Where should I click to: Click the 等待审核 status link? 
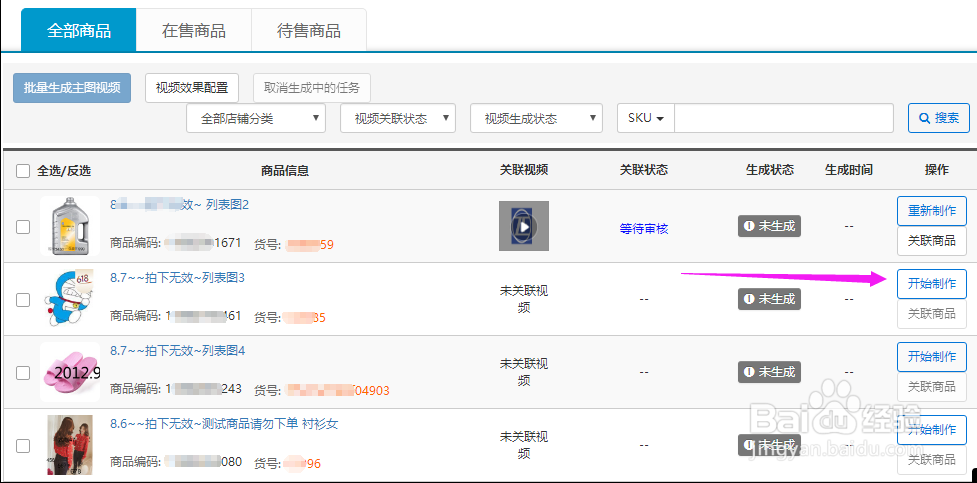644,229
